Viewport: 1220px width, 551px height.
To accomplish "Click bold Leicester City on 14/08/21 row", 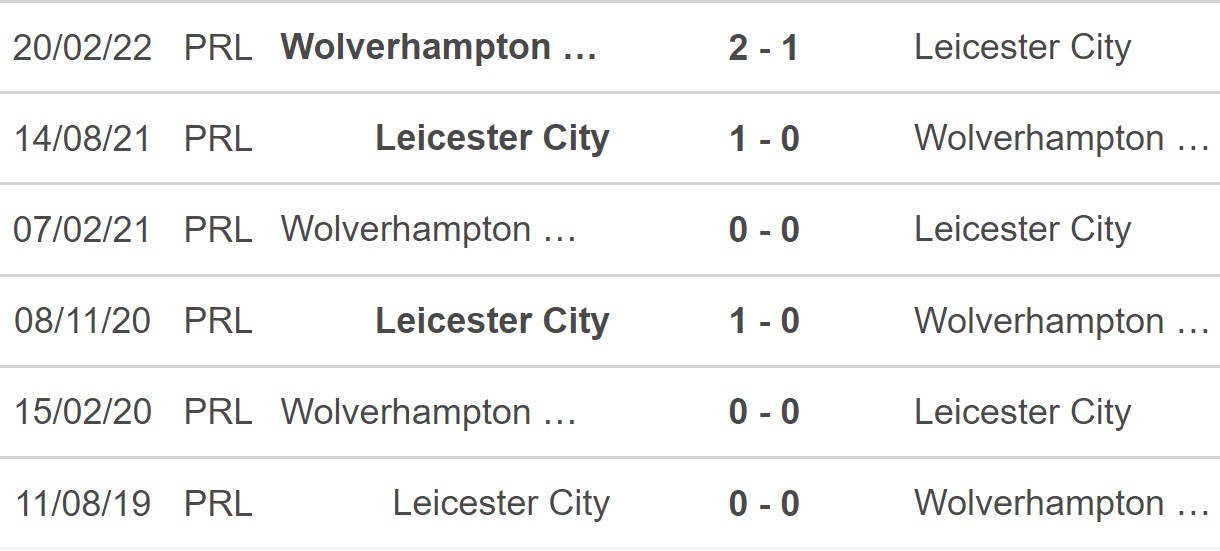I will 492,138.
